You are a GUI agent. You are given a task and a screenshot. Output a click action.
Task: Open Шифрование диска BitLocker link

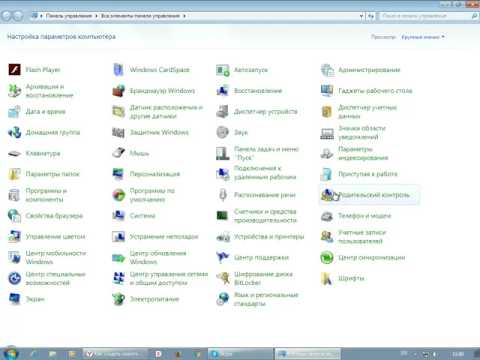263,278
